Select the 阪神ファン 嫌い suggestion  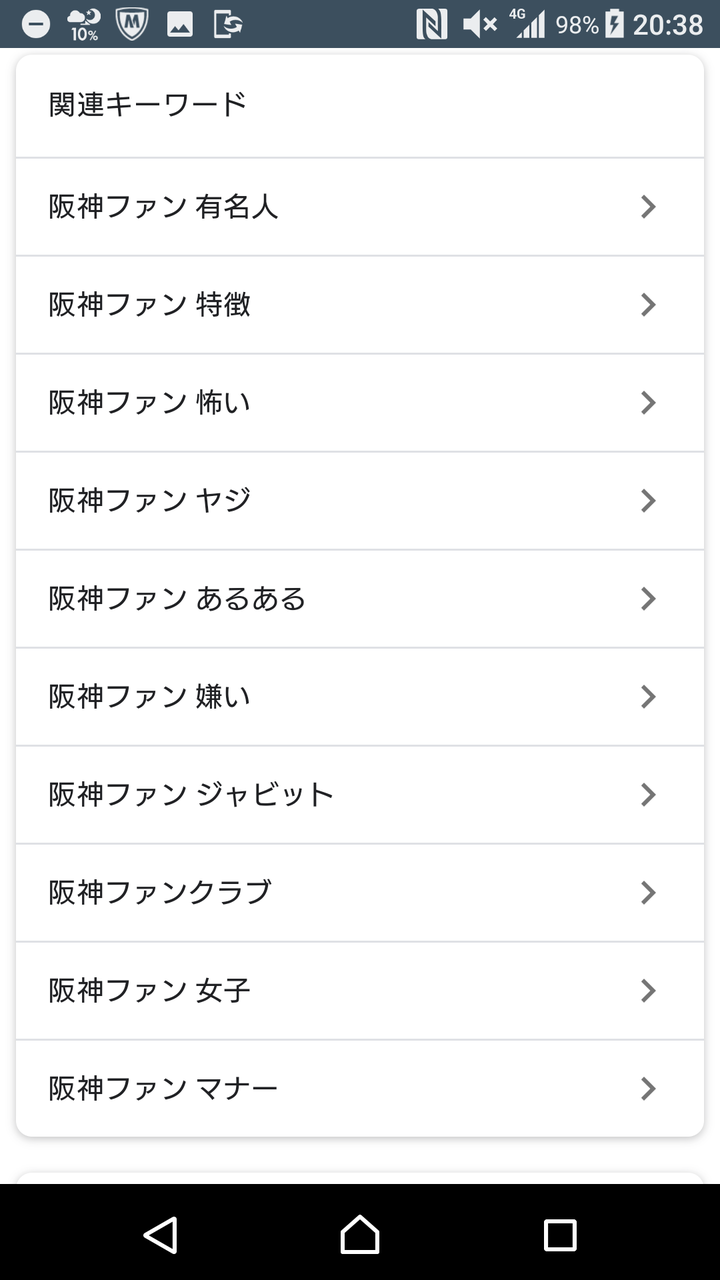tap(150, 697)
